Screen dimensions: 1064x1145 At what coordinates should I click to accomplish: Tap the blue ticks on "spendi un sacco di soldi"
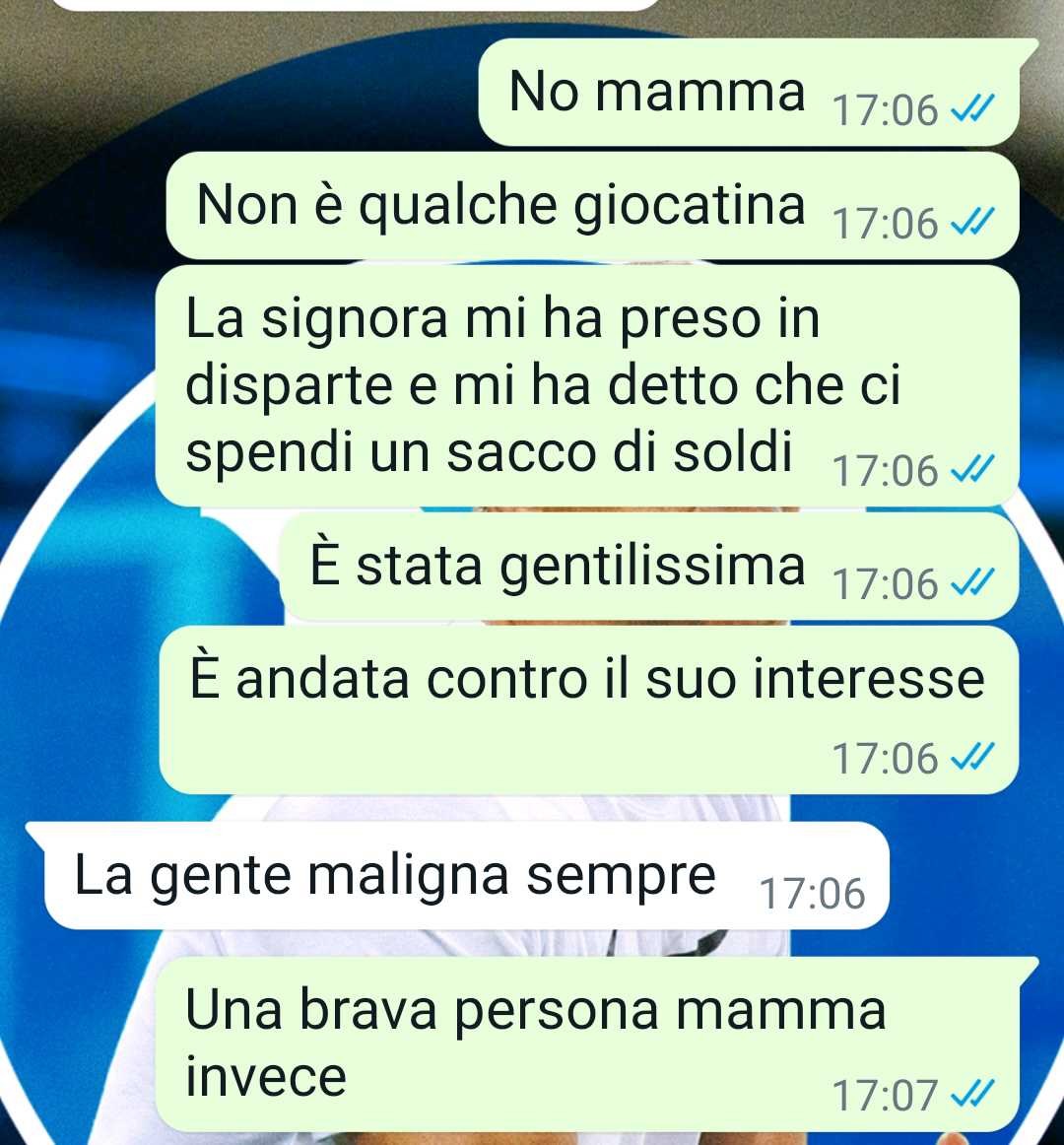(972, 470)
